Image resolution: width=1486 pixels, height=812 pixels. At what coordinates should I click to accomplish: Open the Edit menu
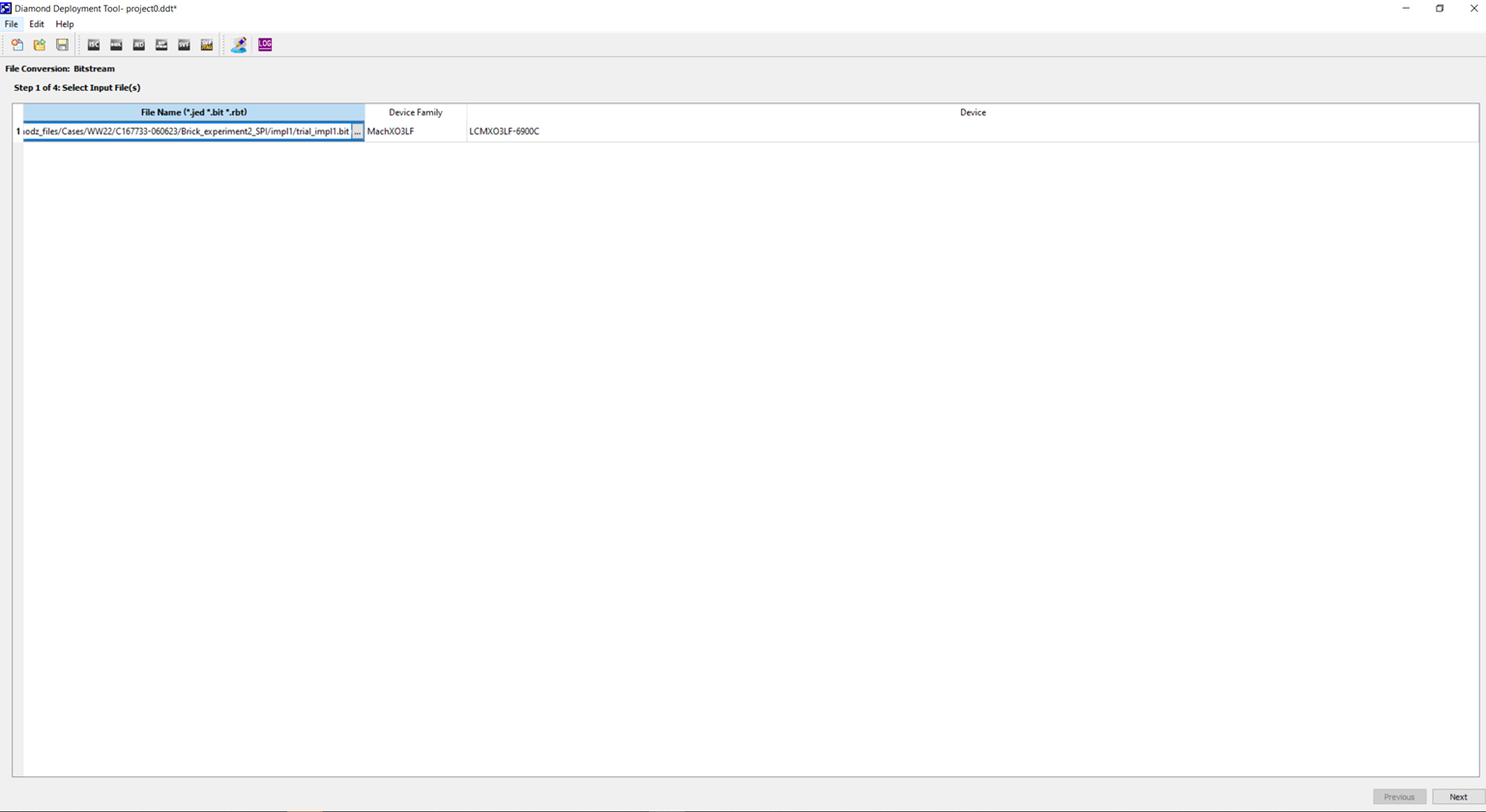click(37, 24)
